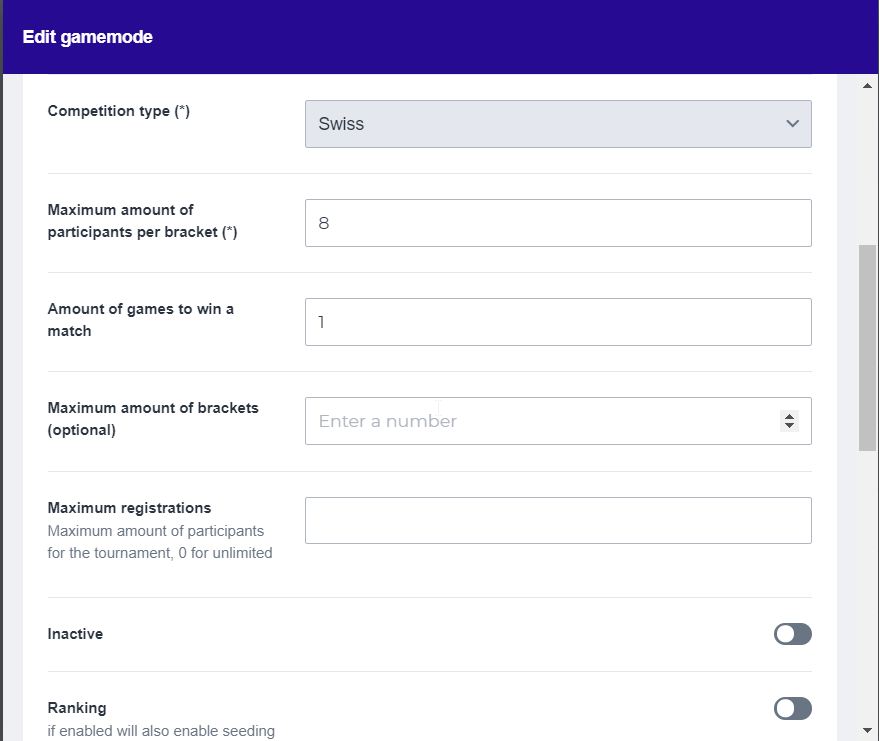Viewport: 879px width, 741px height.
Task: Select the empty Maximum registrations input box
Action: 557,520
